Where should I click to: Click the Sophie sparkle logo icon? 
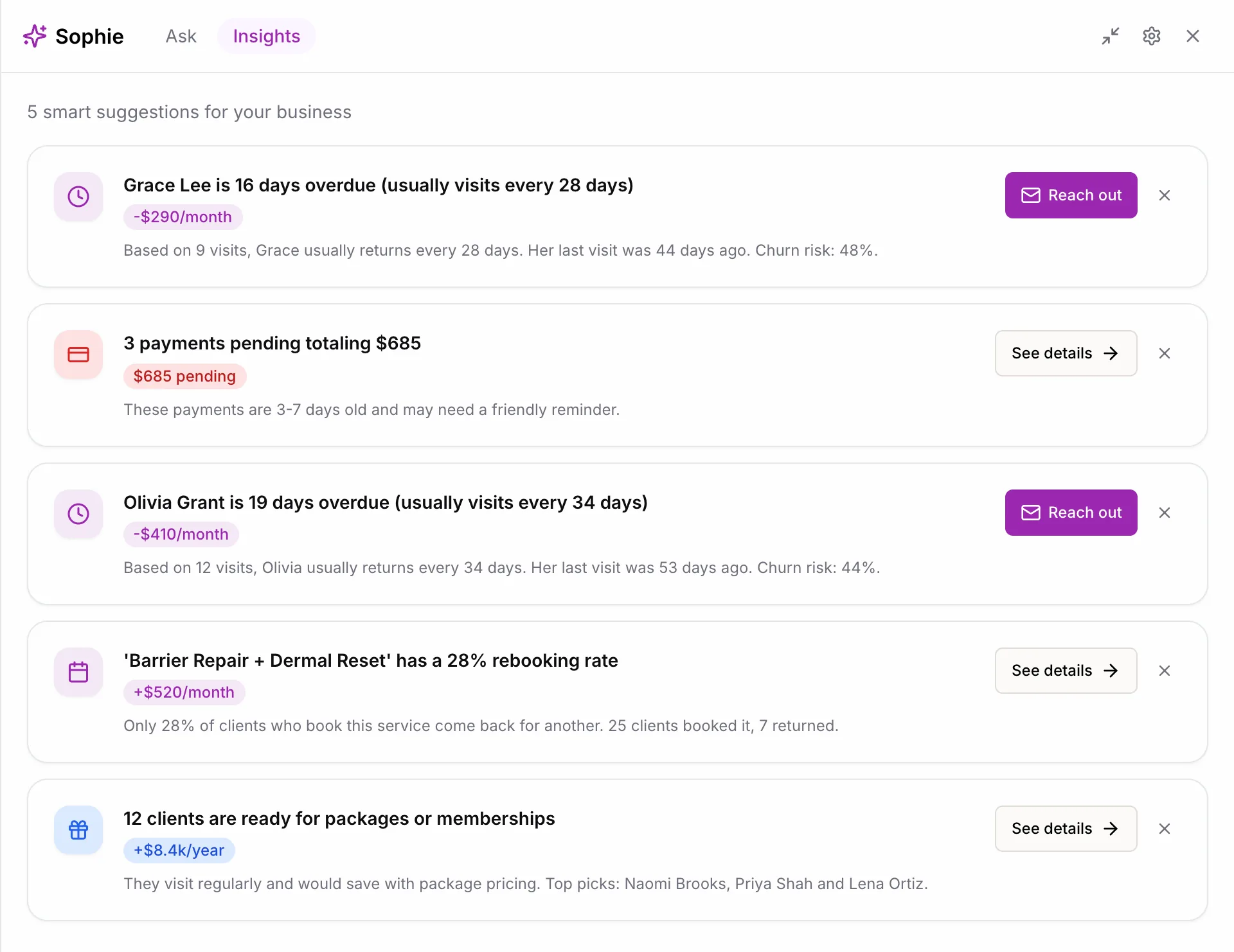pyautogui.click(x=35, y=36)
